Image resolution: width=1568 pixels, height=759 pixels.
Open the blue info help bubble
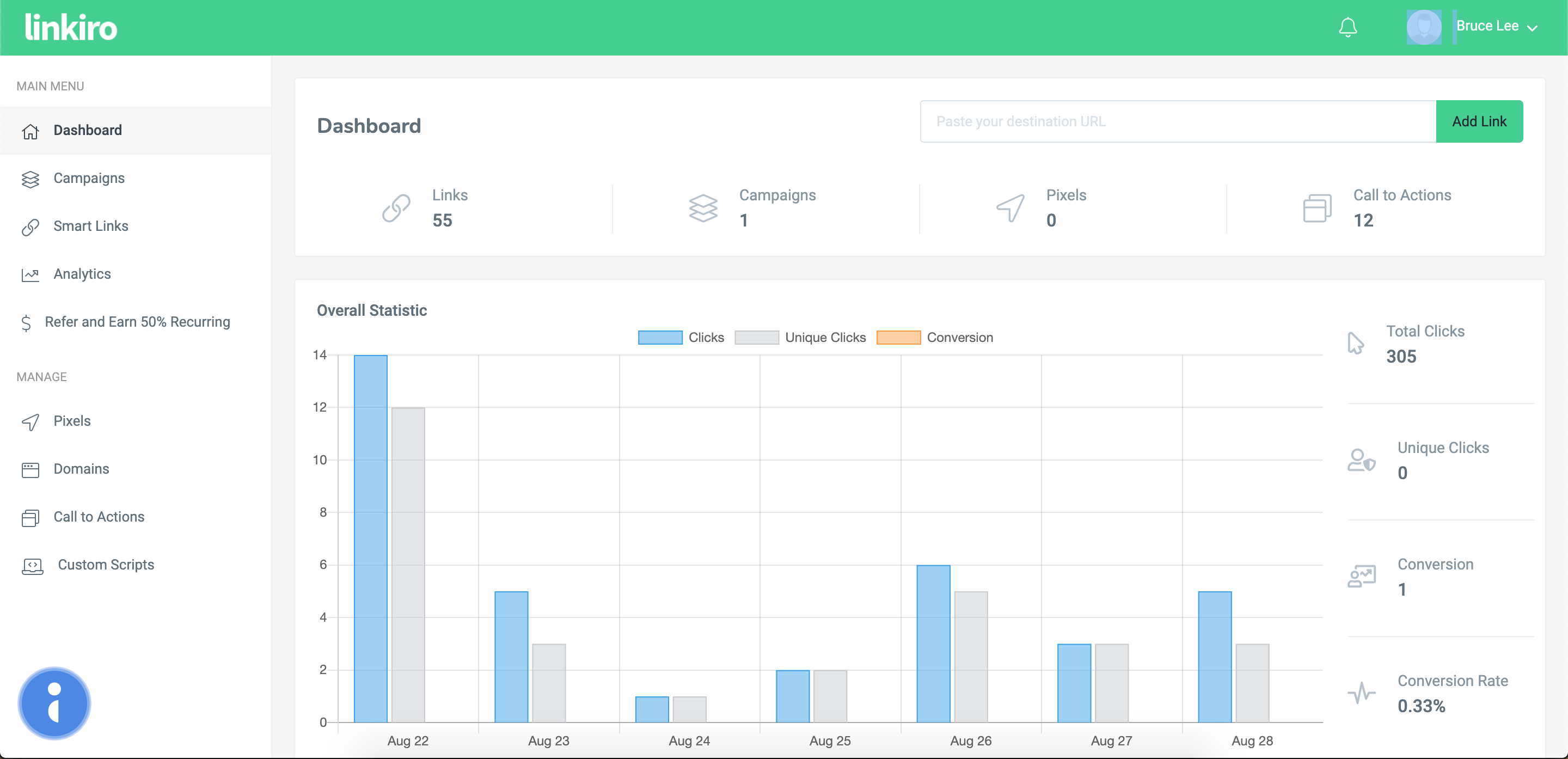[x=54, y=703]
